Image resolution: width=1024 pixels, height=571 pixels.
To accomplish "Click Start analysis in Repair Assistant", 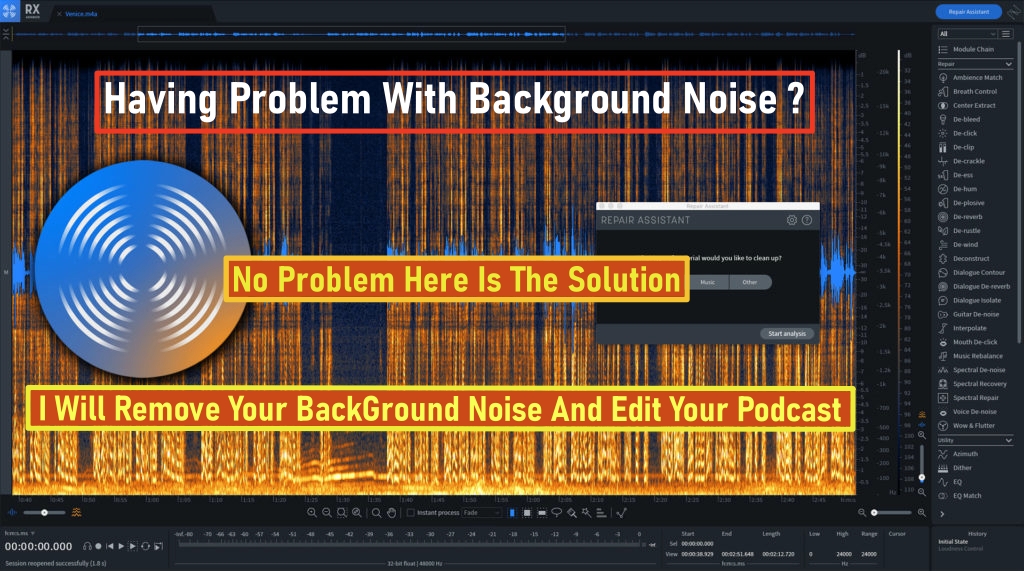I will point(787,333).
